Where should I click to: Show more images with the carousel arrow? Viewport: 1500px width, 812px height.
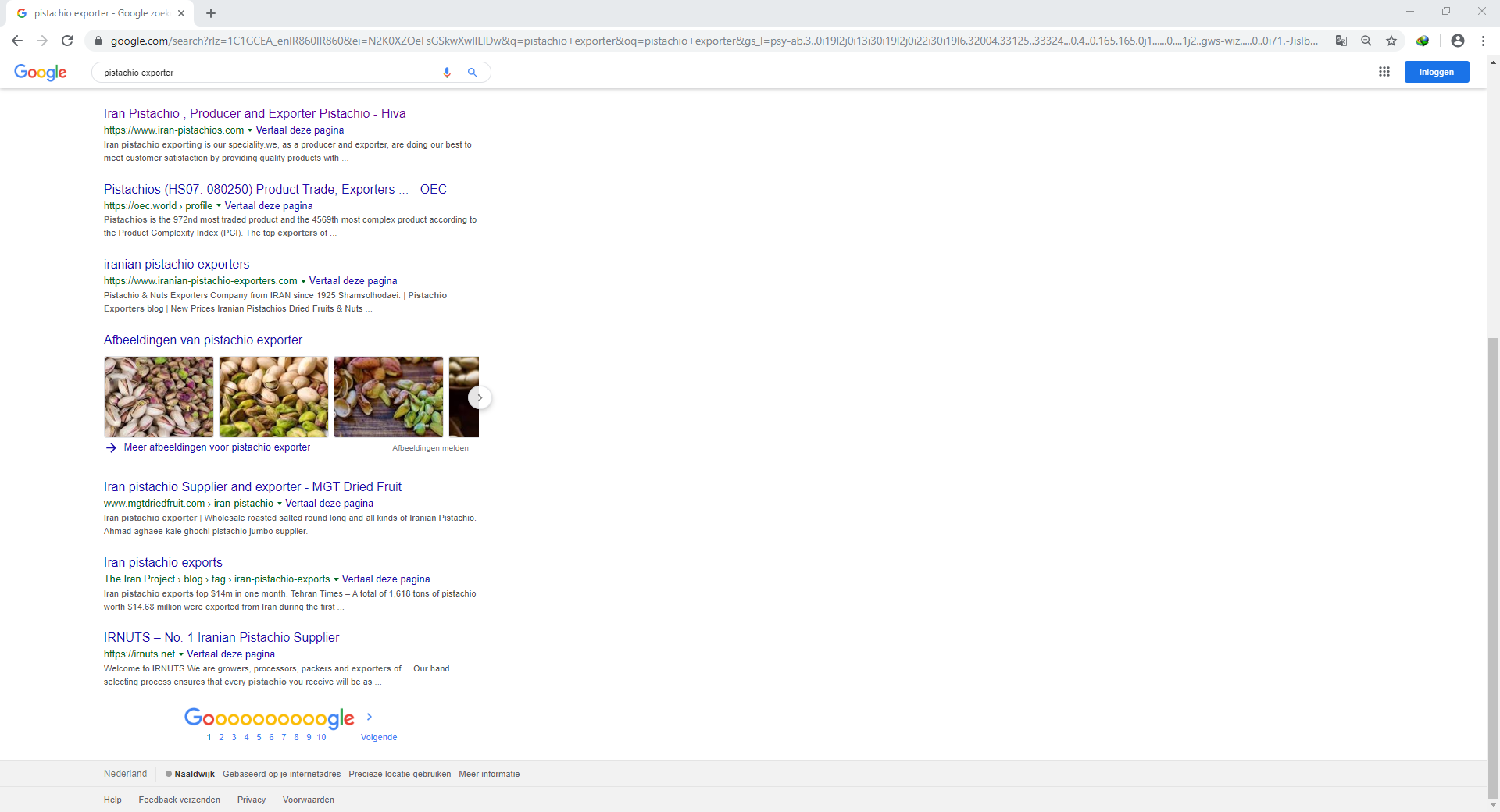coord(480,397)
